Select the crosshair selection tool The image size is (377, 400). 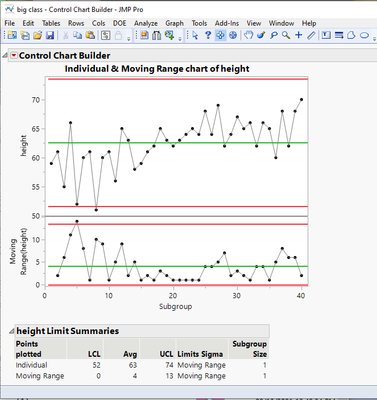pyautogui.click(x=220, y=35)
